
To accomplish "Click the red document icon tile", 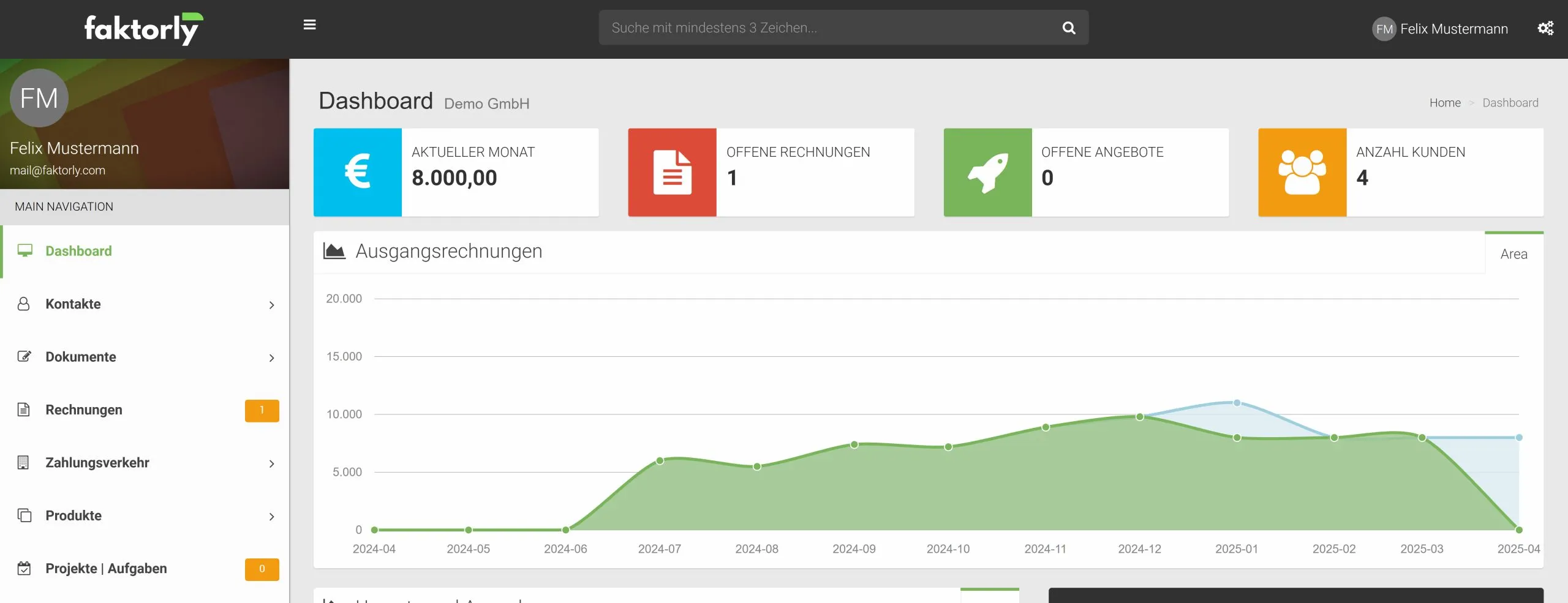I will [x=673, y=172].
